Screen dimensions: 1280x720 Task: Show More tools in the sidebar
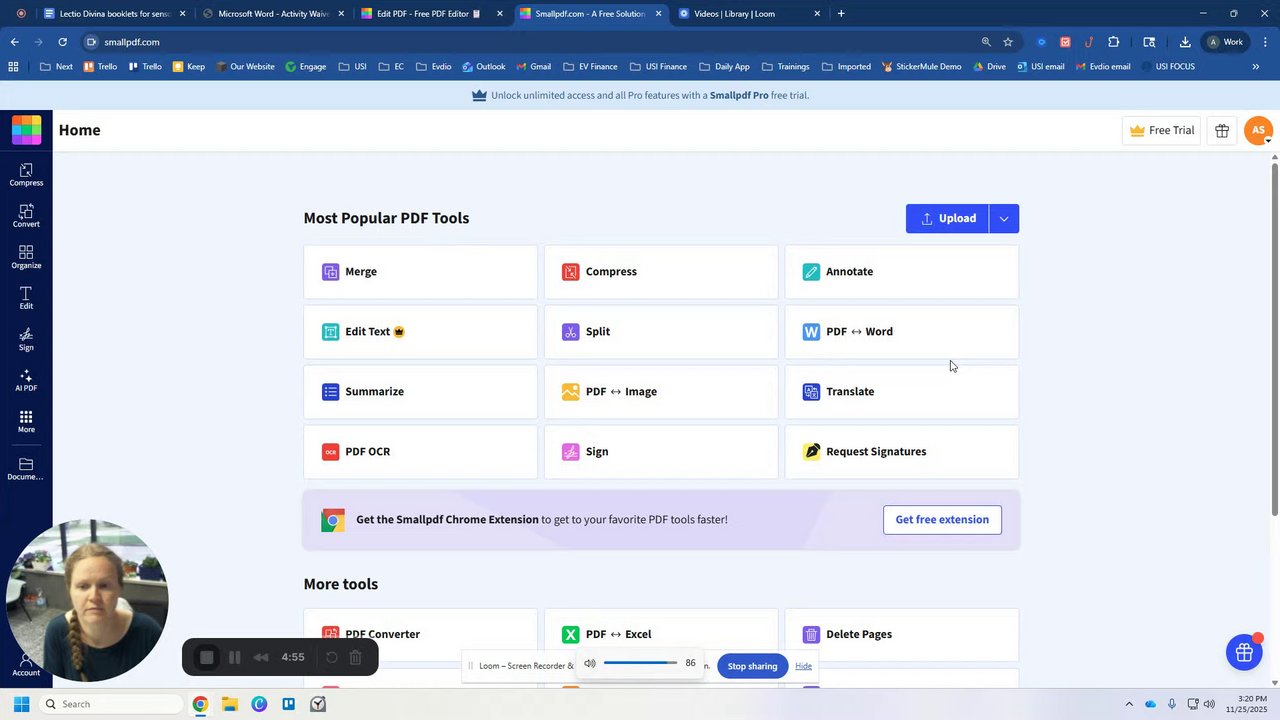click(26, 421)
